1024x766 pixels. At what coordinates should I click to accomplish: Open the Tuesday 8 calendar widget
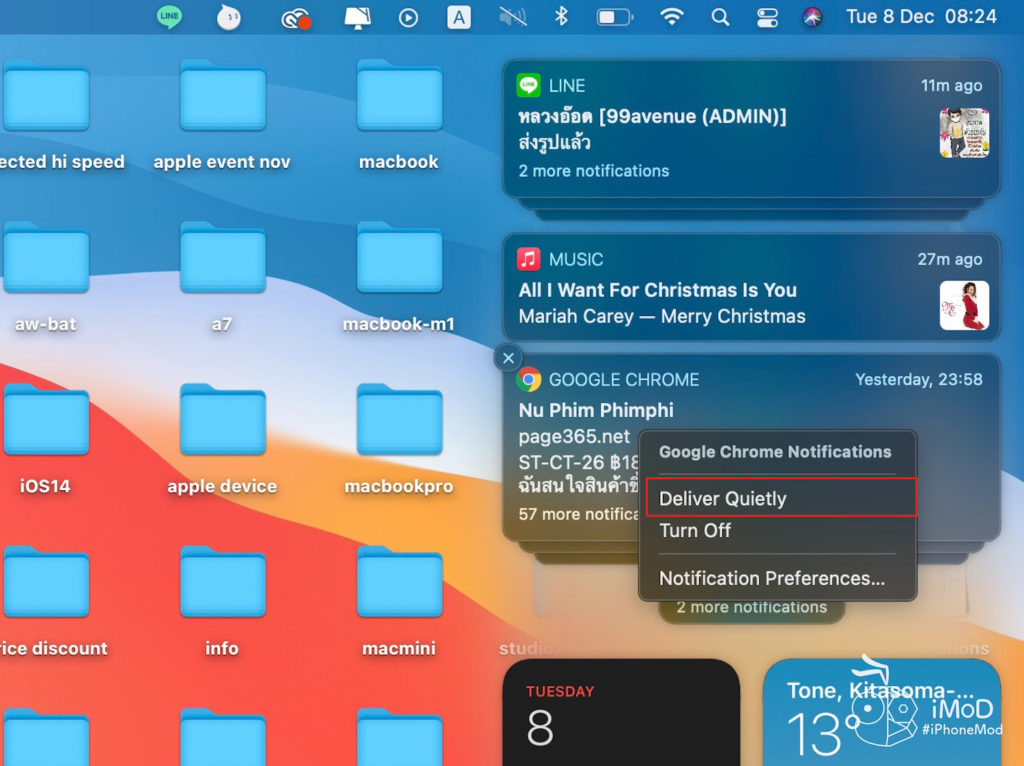point(620,712)
